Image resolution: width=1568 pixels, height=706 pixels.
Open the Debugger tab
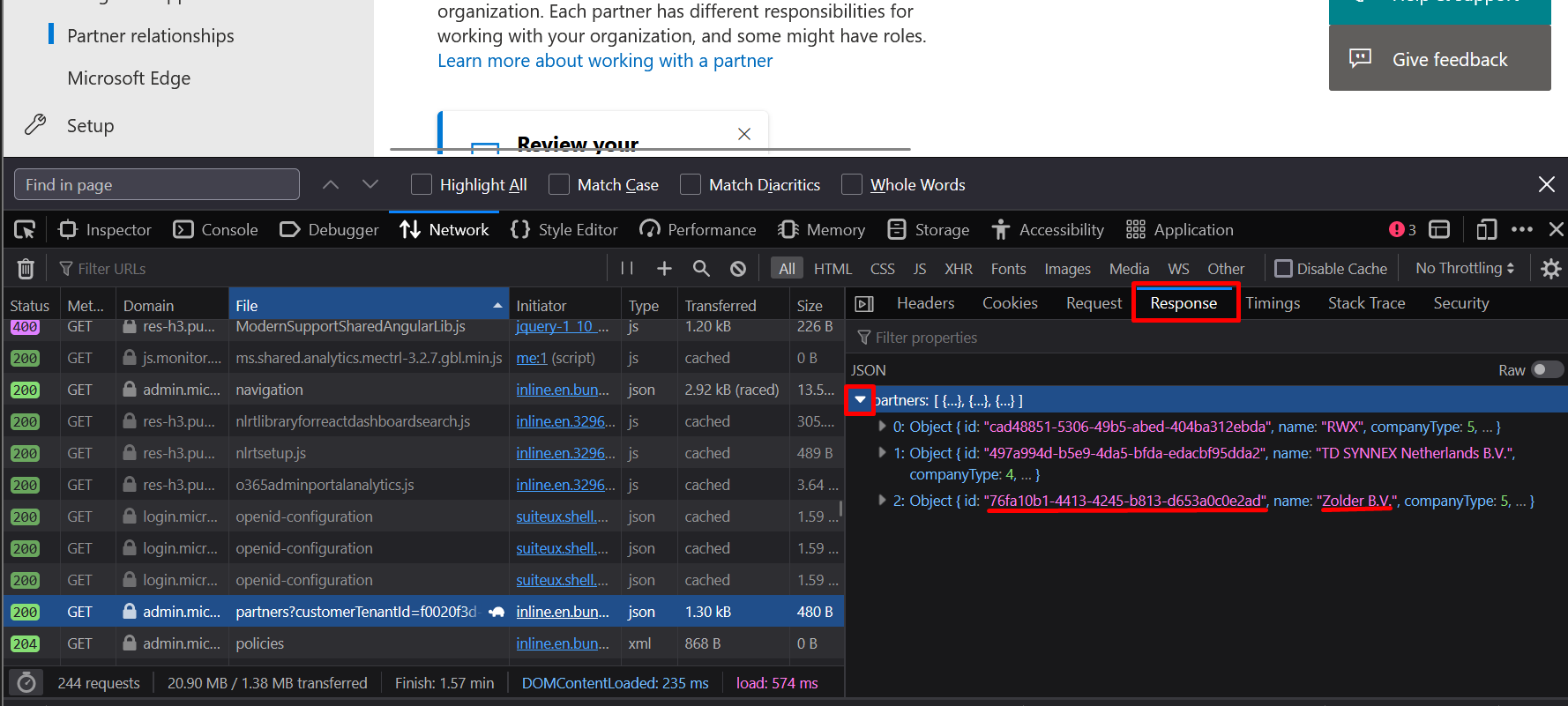(x=329, y=230)
